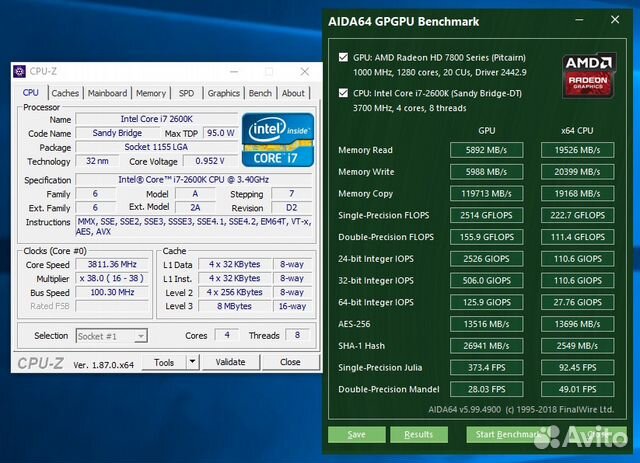
Task: Switch to the Caches tab
Action: (65, 93)
